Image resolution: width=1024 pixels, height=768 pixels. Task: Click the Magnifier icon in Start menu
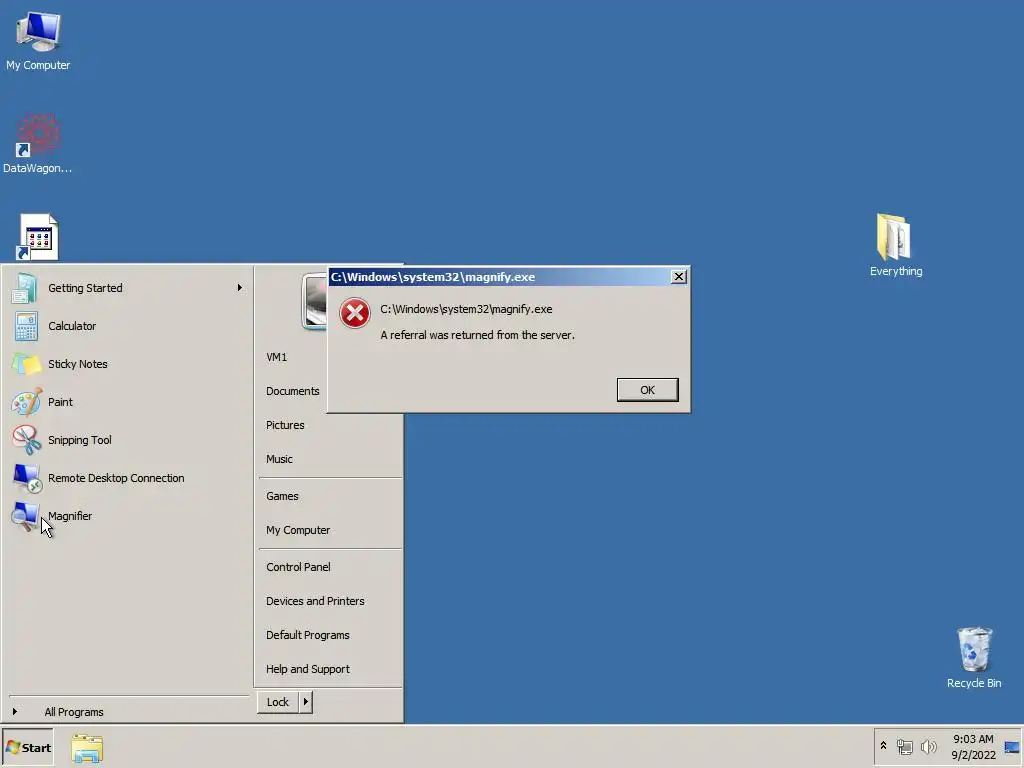coord(25,516)
